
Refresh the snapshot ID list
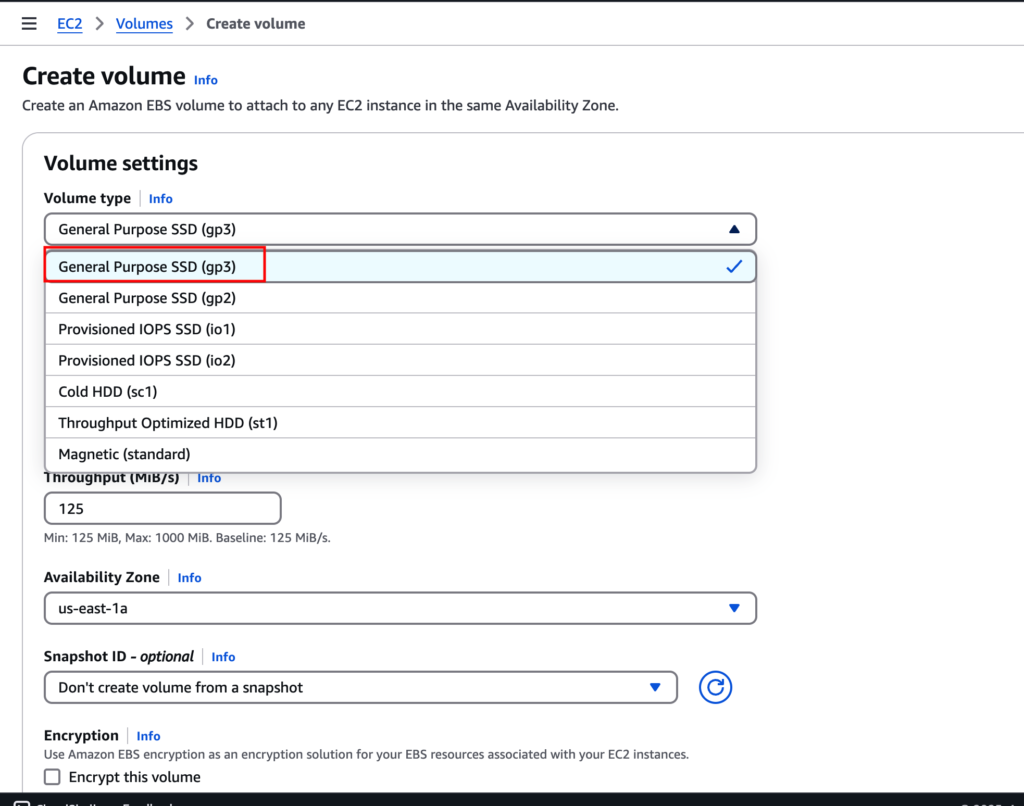point(715,687)
